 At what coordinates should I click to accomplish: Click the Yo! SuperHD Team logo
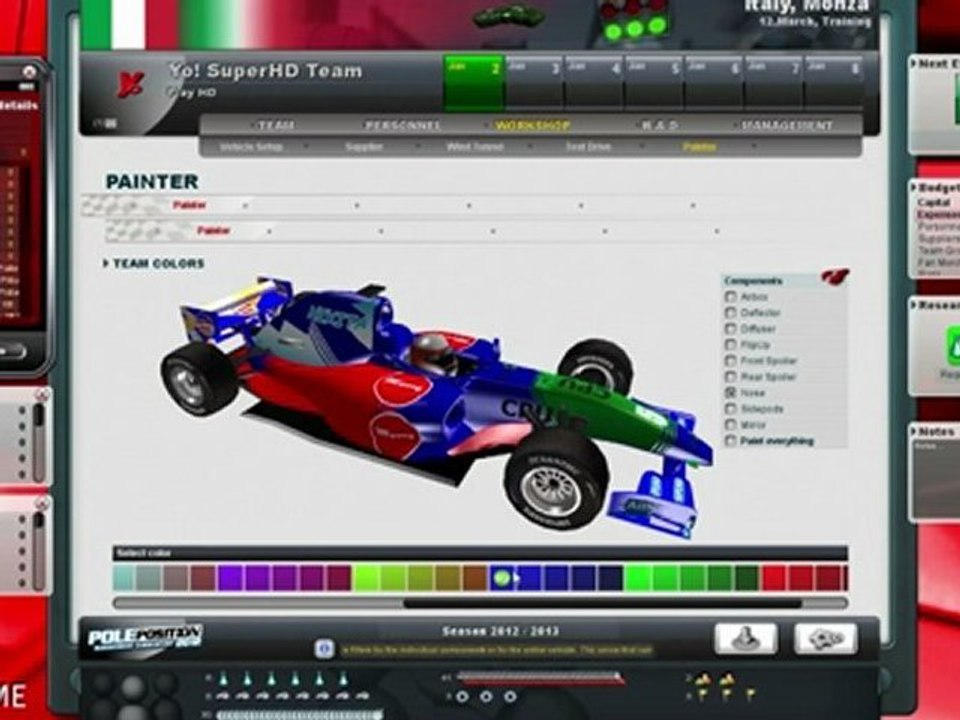[131, 83]
